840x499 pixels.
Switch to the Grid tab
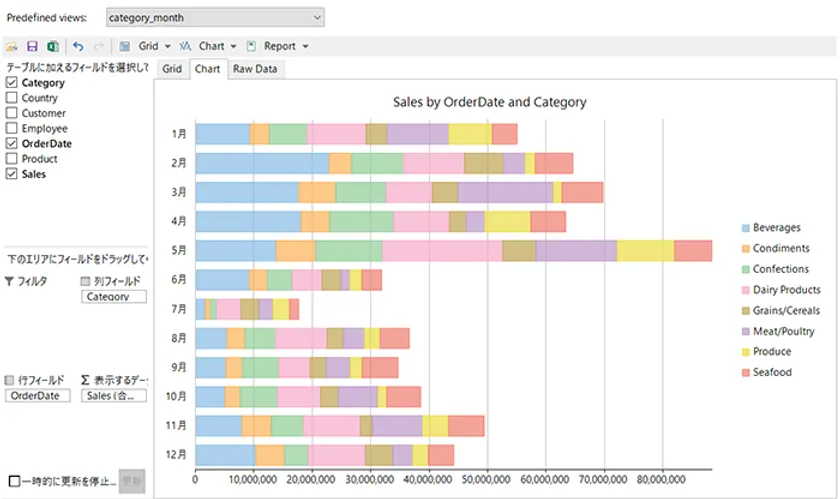172,69
